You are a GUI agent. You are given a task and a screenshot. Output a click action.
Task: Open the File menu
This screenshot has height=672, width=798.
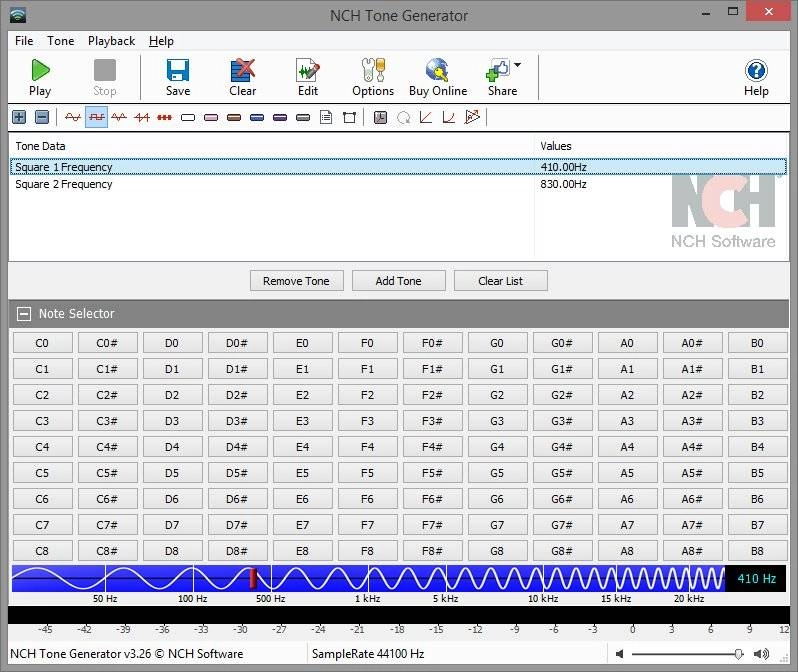click(24, 41)
